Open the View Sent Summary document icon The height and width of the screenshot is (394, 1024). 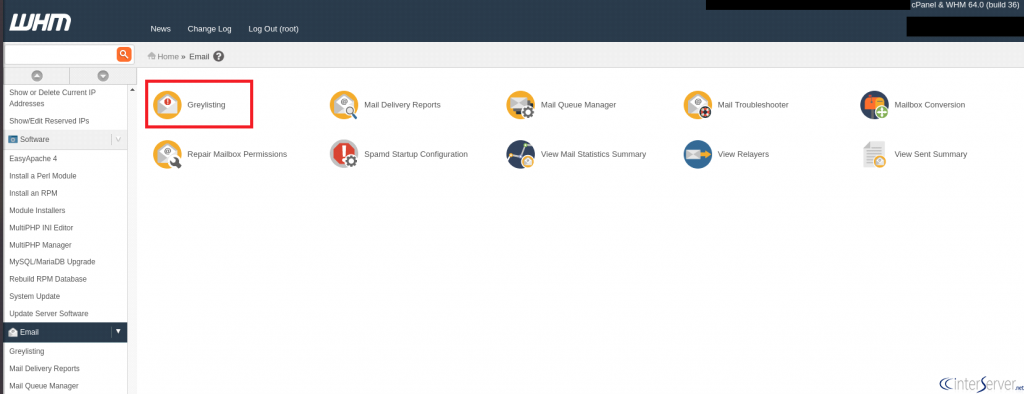874,154
